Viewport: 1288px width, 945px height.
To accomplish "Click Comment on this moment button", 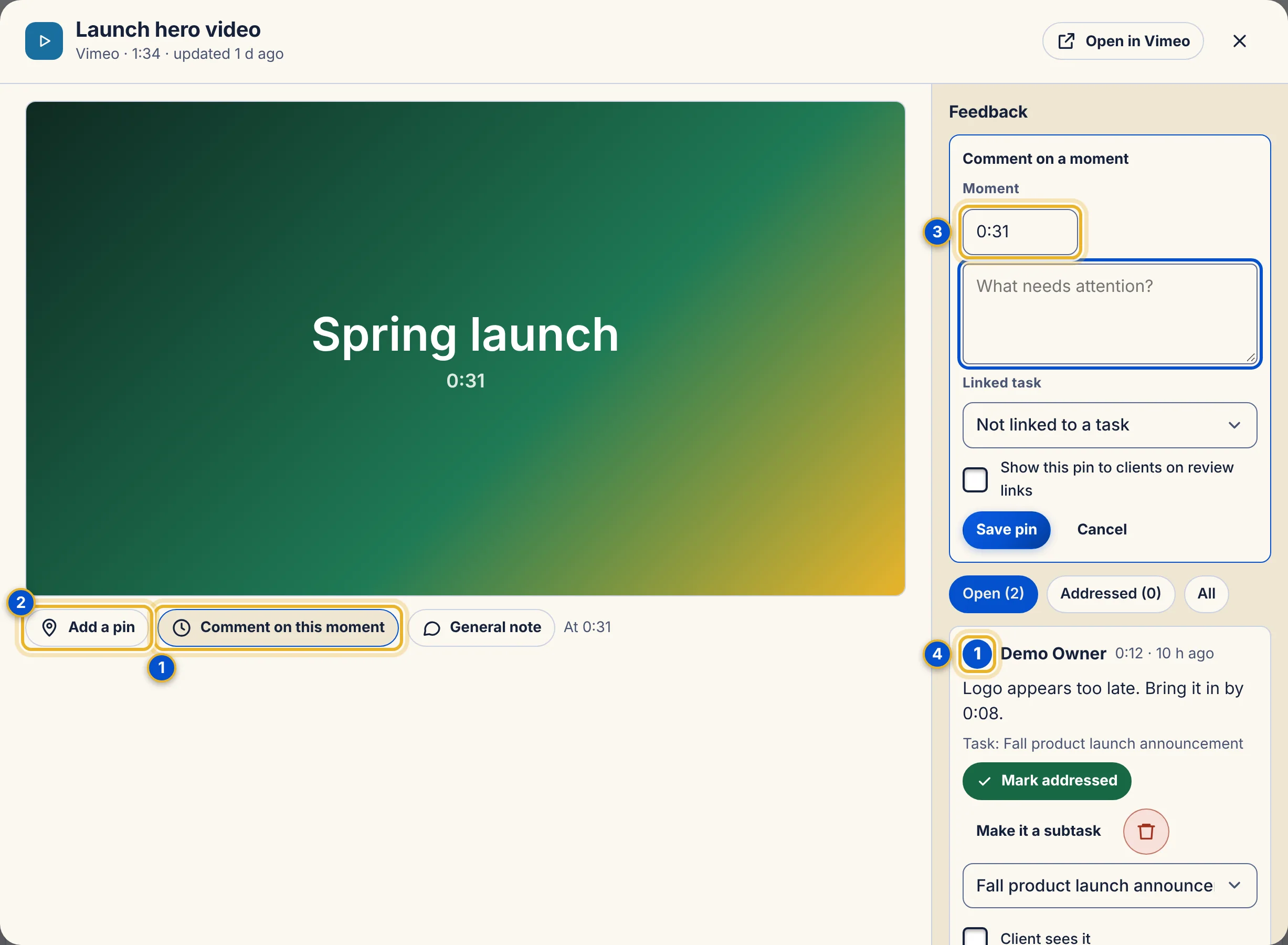I will [279, 627].
